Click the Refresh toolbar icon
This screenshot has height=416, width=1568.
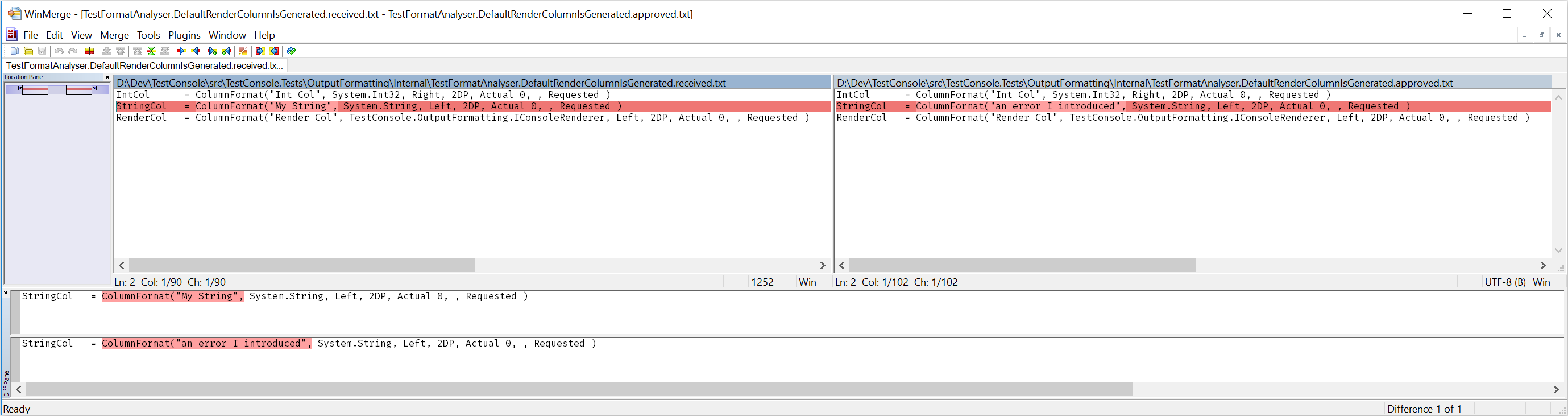click(291, 51)
